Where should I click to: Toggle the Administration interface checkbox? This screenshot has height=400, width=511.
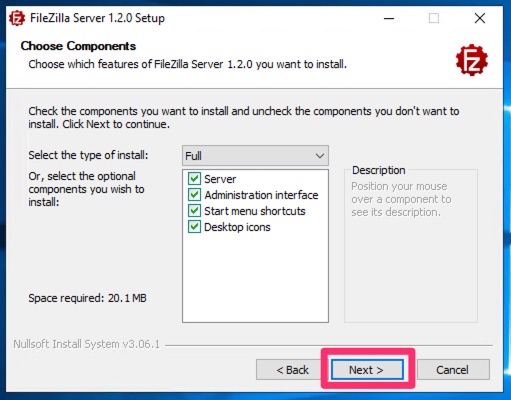[194, 195]
